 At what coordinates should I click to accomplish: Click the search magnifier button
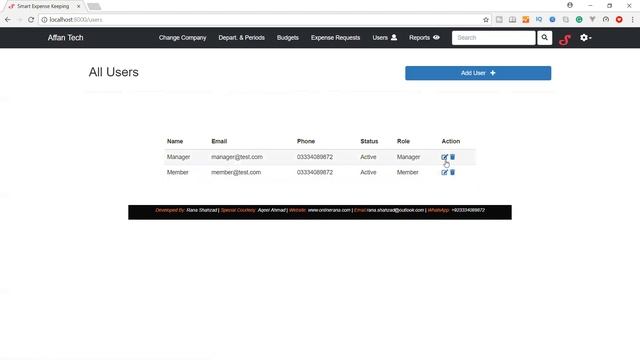click(544, 38)
